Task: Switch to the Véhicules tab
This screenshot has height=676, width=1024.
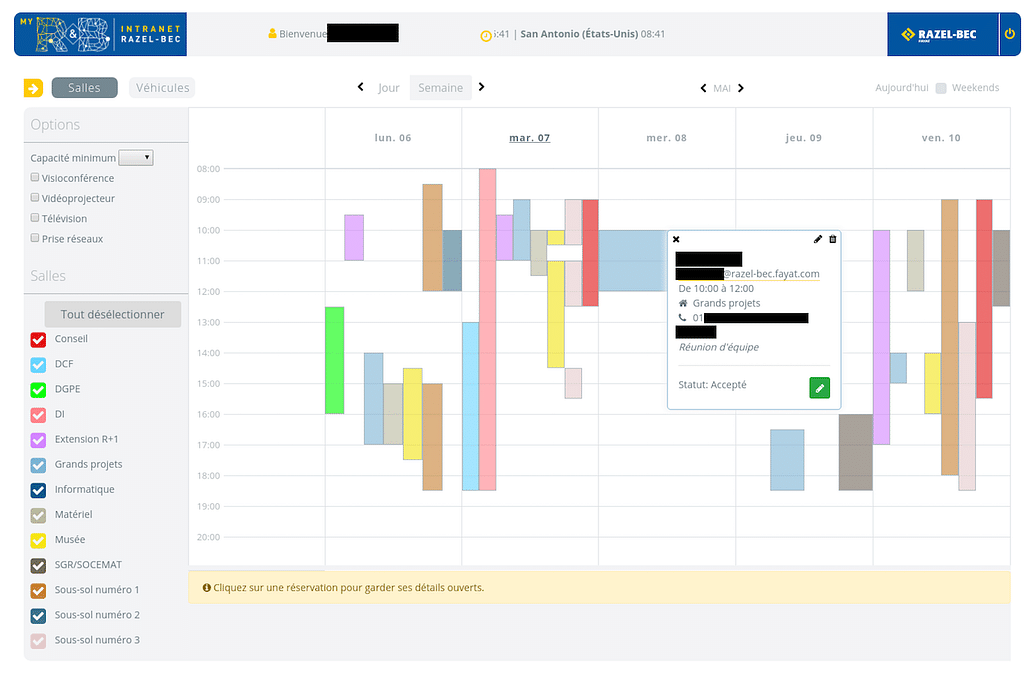Action: [x=162, y=88]
